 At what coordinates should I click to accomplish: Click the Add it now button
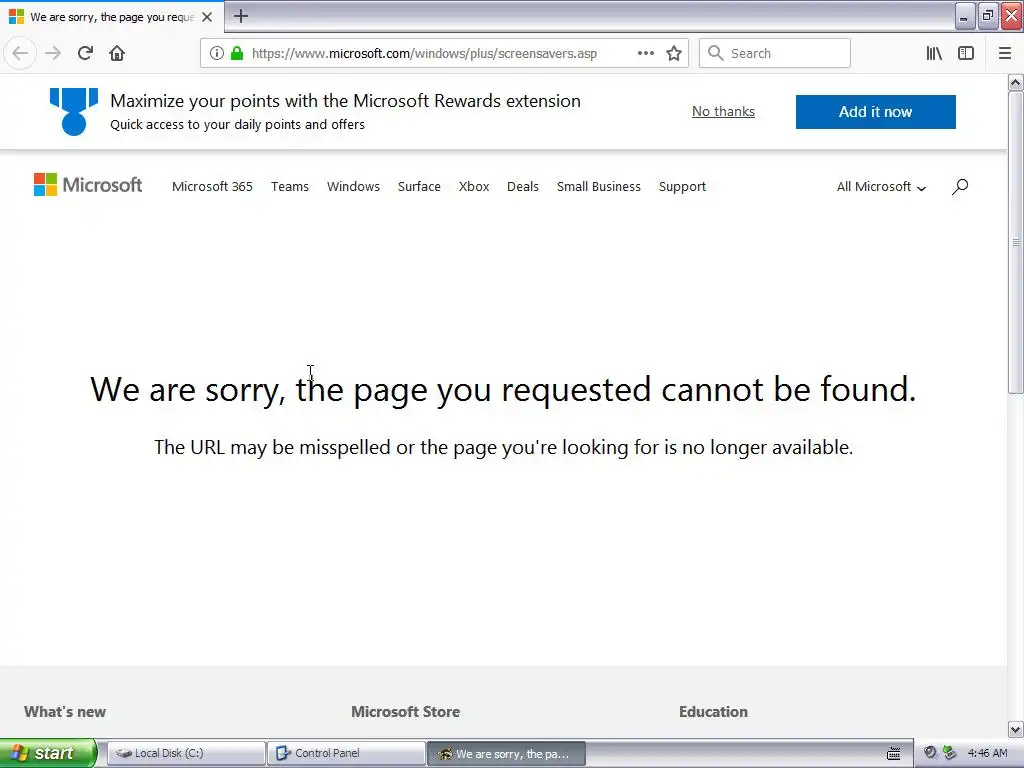tap(876, 112)
